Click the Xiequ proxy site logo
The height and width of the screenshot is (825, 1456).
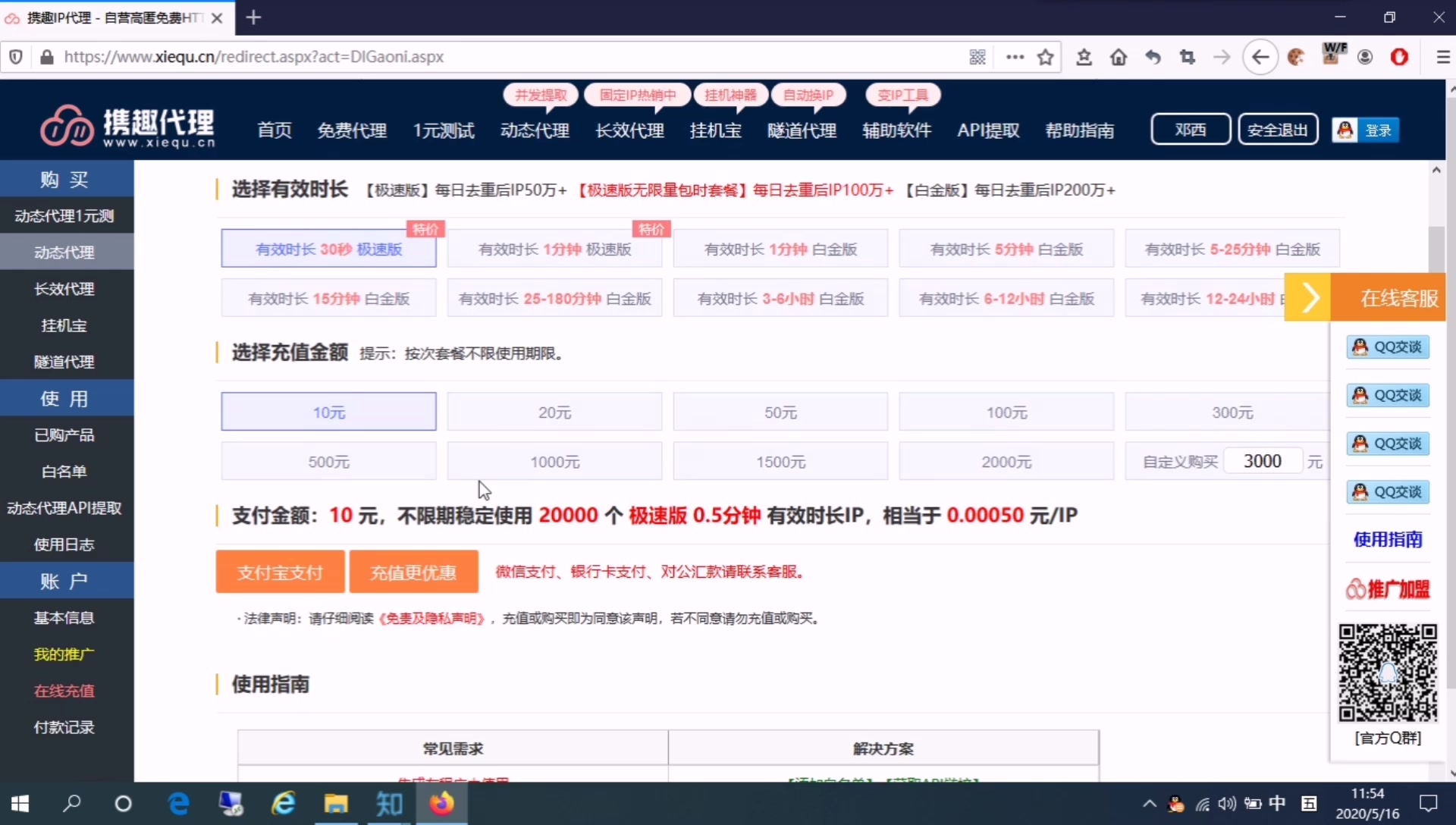coord(127,126)
